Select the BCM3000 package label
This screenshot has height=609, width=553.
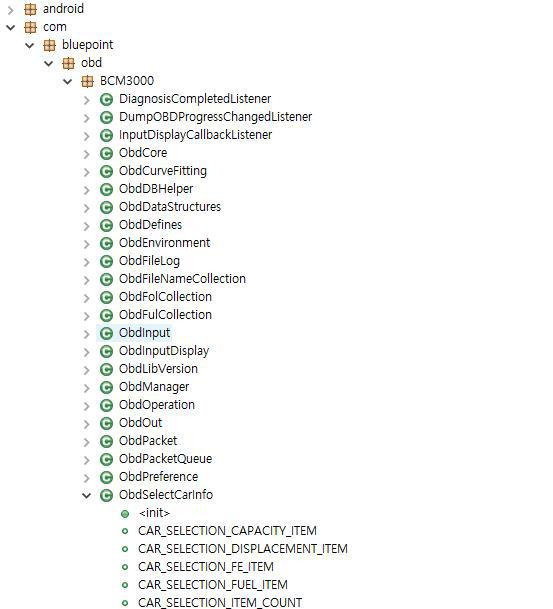(127, 81)
